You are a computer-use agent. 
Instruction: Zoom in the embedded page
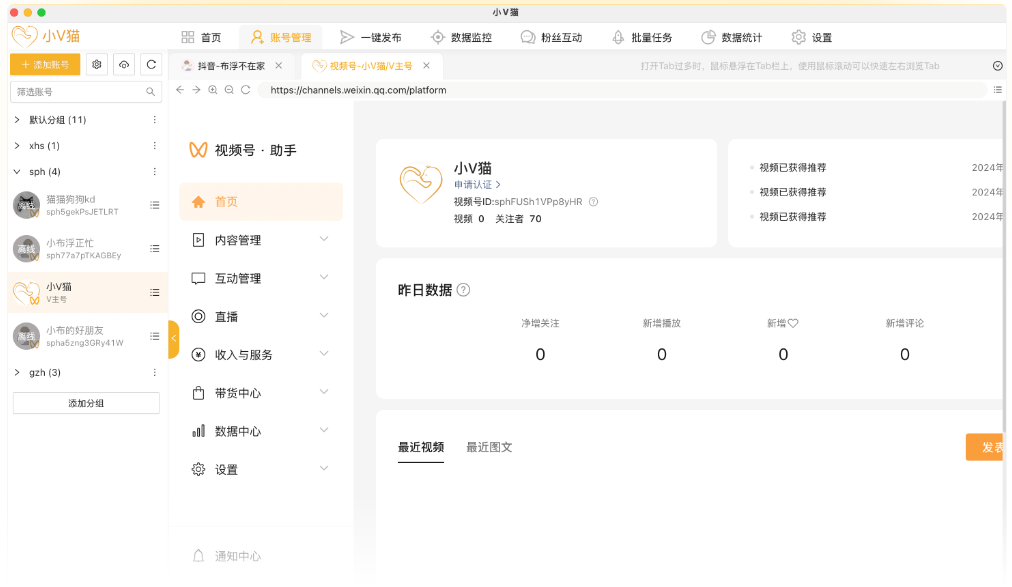click(x=213, y=90)
